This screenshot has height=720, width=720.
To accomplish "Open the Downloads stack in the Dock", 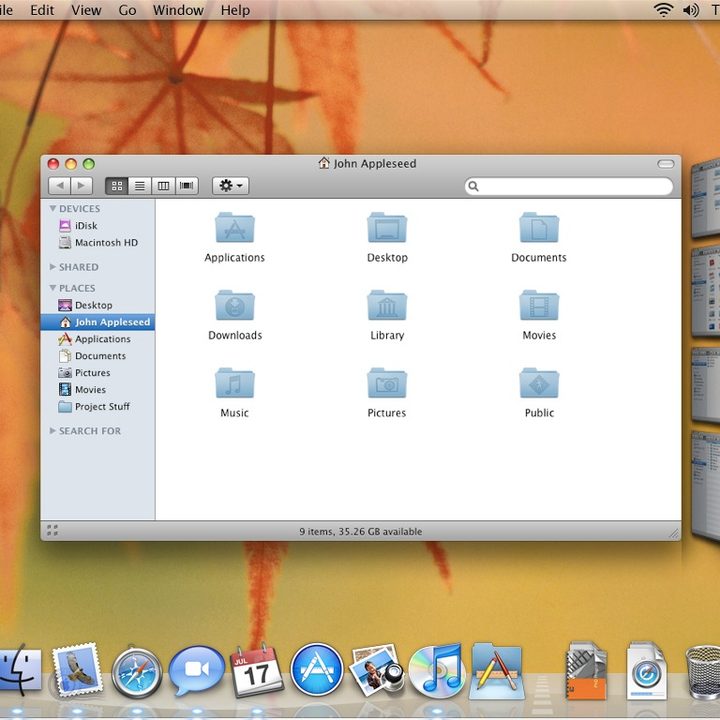I will tap(647, 671).
